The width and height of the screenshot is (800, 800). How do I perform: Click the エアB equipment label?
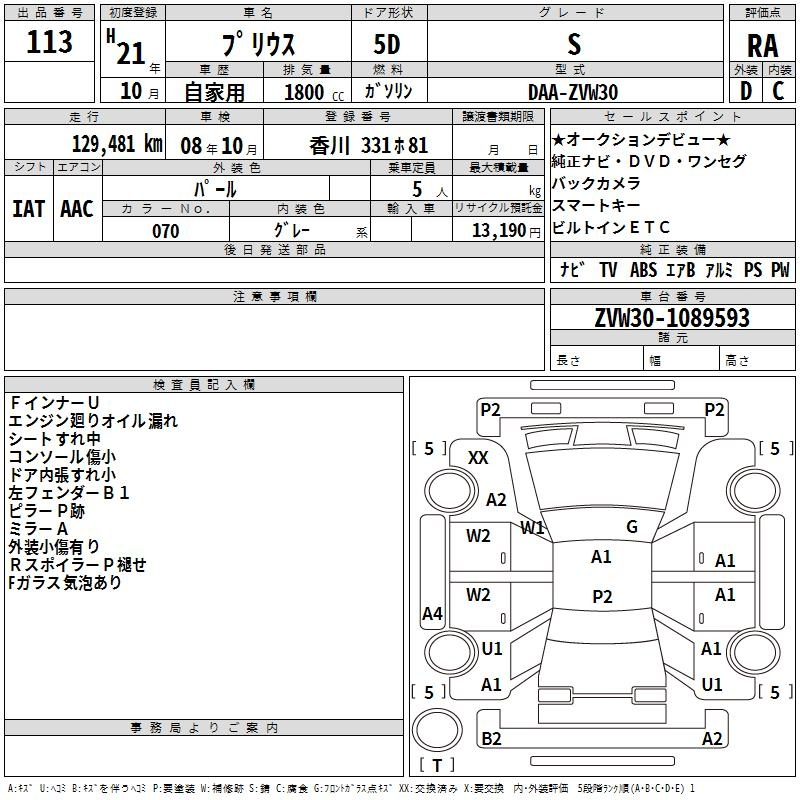[681, 269]
